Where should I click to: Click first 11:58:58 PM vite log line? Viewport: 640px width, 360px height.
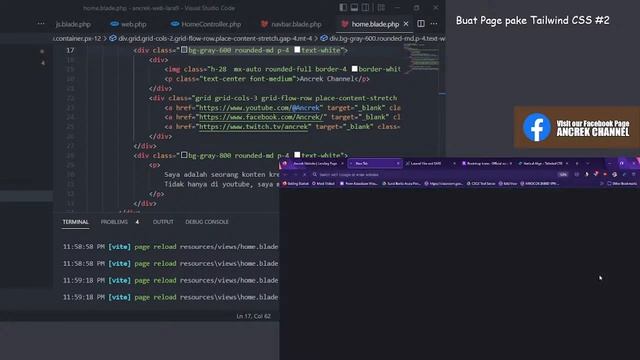tap(170, 247)
